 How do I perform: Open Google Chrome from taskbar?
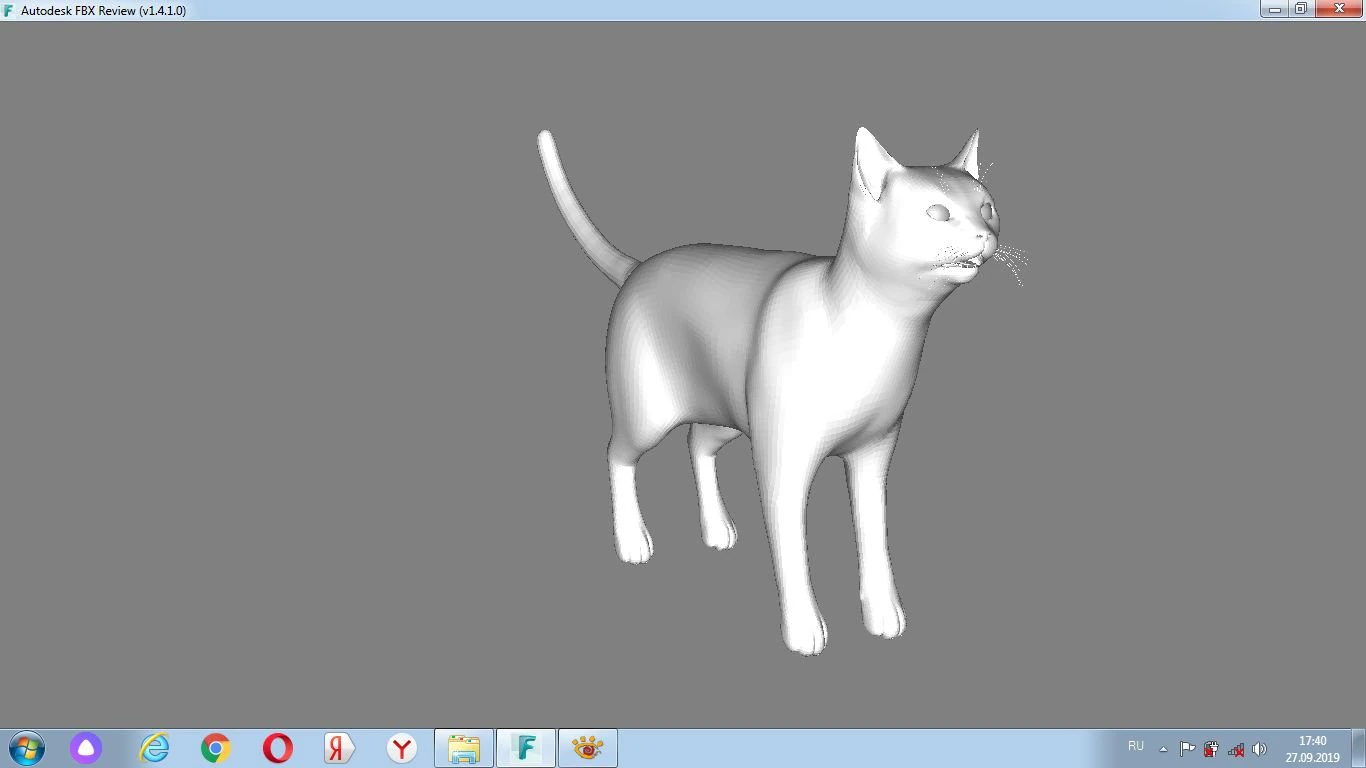(x=216, y=748)
